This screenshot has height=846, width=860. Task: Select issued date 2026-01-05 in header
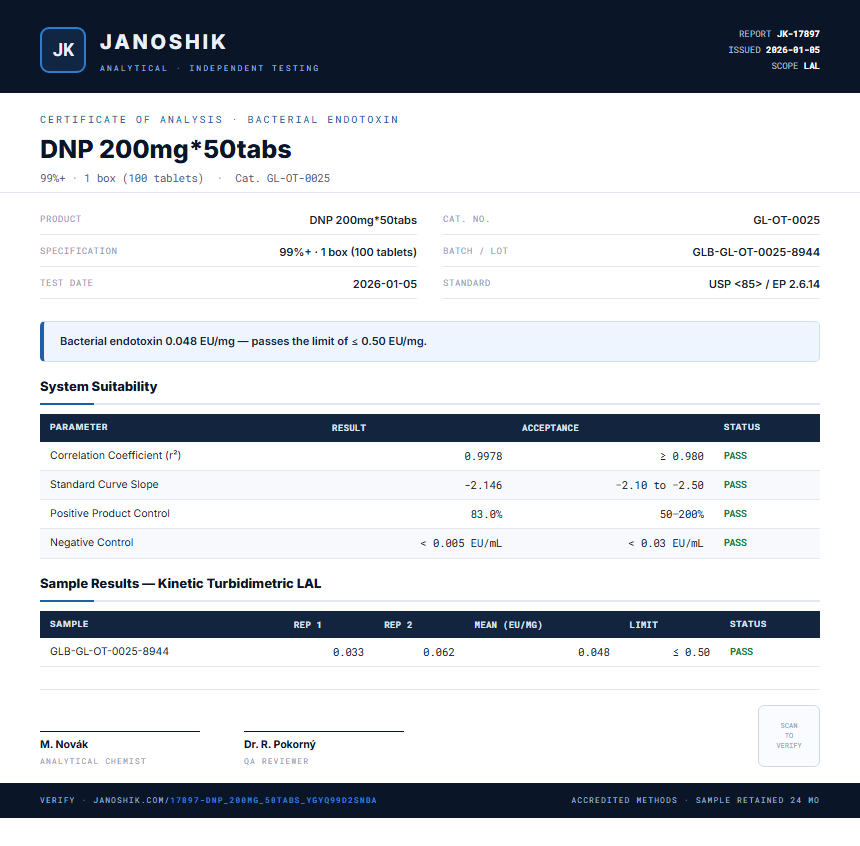(x=793, y=50)
